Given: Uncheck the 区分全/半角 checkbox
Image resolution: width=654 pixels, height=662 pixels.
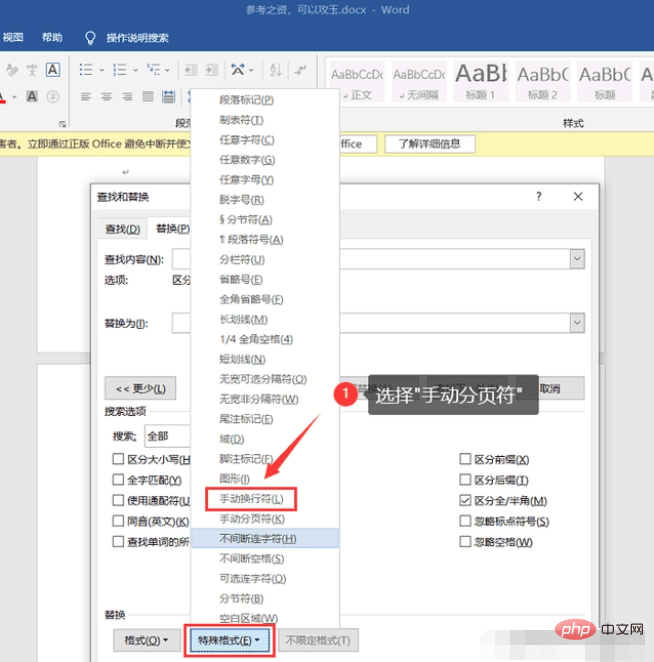Looking at the screenshot, I should point(465,500).
